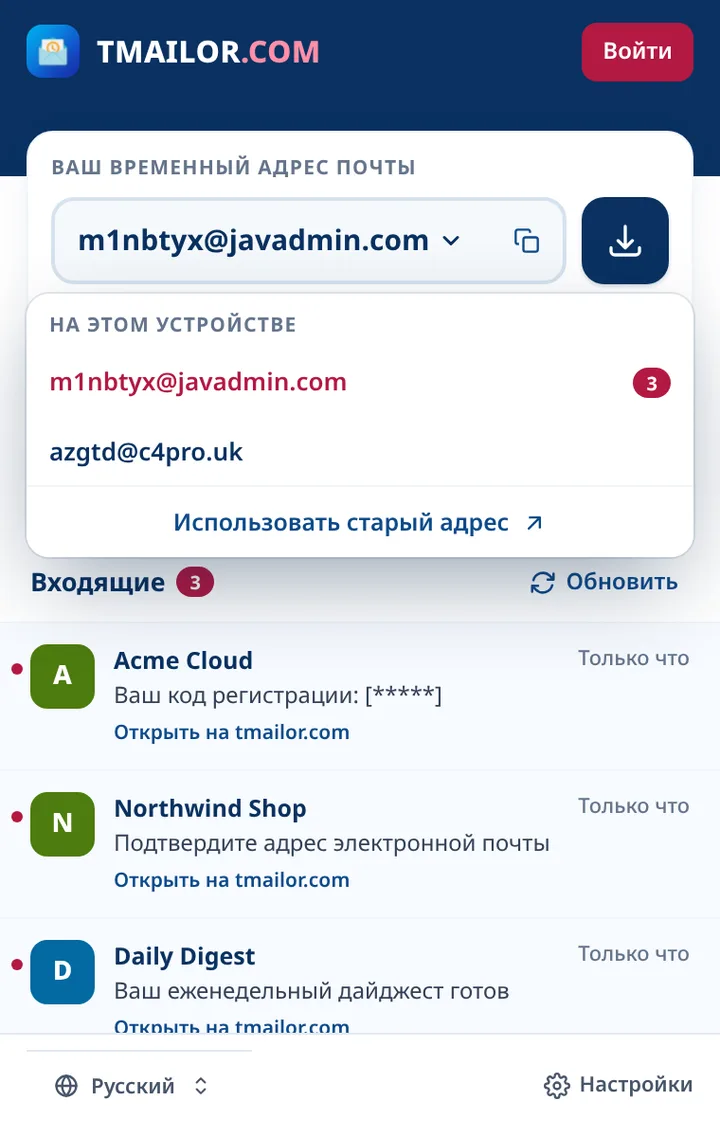This screenshot has width=720, height=1137.
Task: Open the Daily Digest message
Action: click(360, 976)
